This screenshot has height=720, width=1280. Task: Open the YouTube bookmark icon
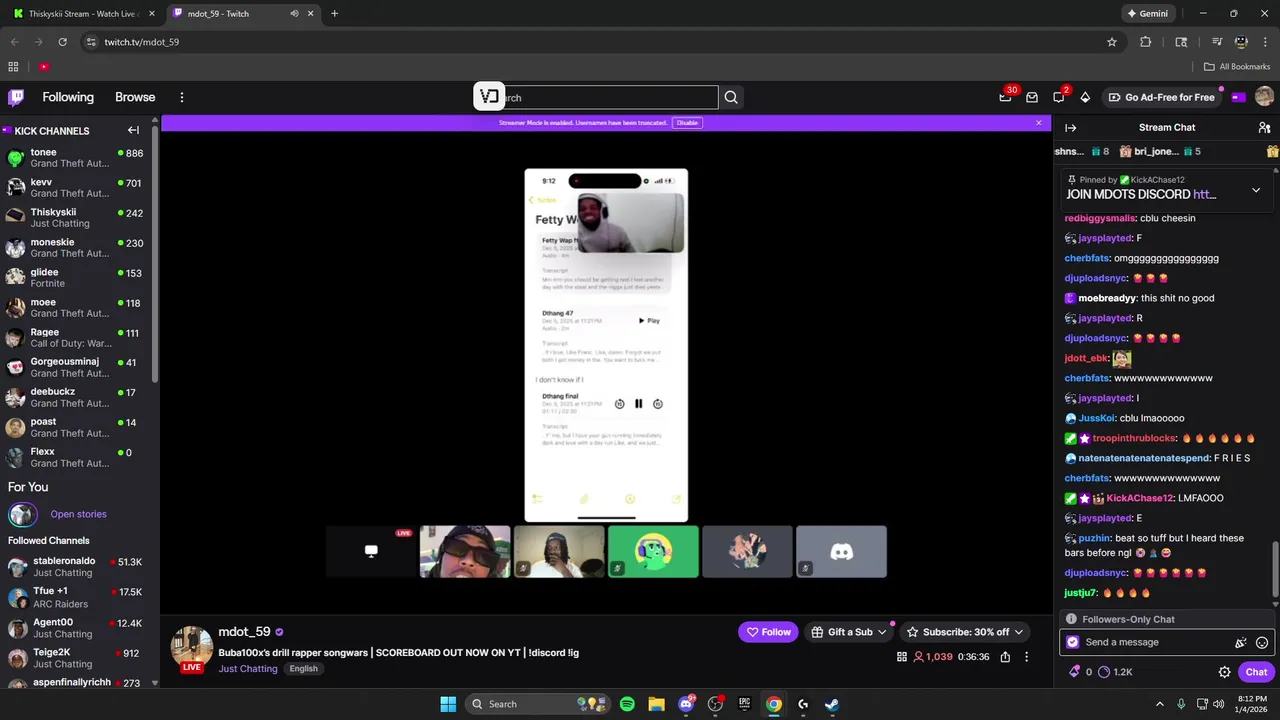click(44, 67)
